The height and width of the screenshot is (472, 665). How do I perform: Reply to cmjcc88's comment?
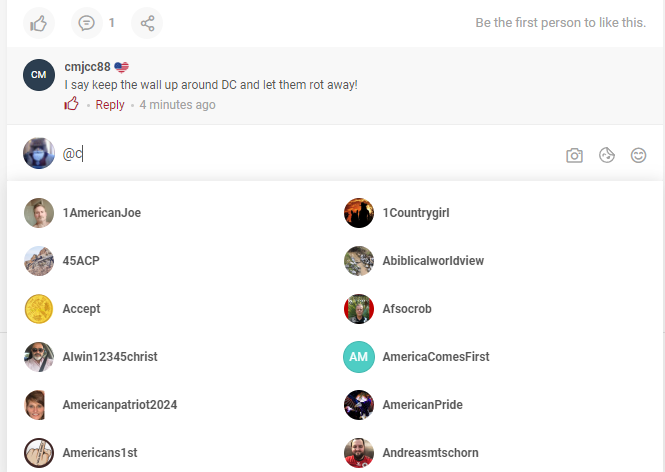(x=110, y=104)
